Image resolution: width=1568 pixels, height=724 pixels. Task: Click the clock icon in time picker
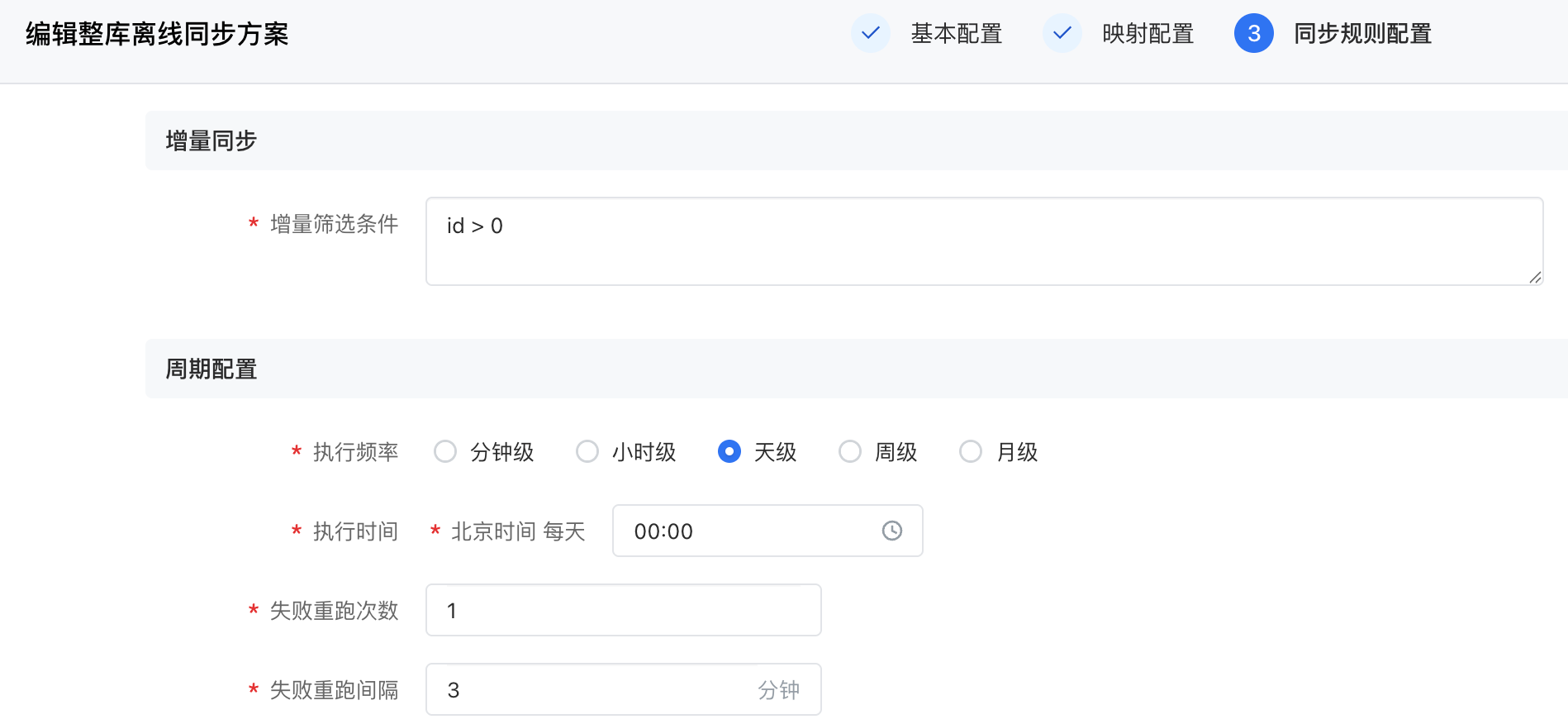pos(892,531)
